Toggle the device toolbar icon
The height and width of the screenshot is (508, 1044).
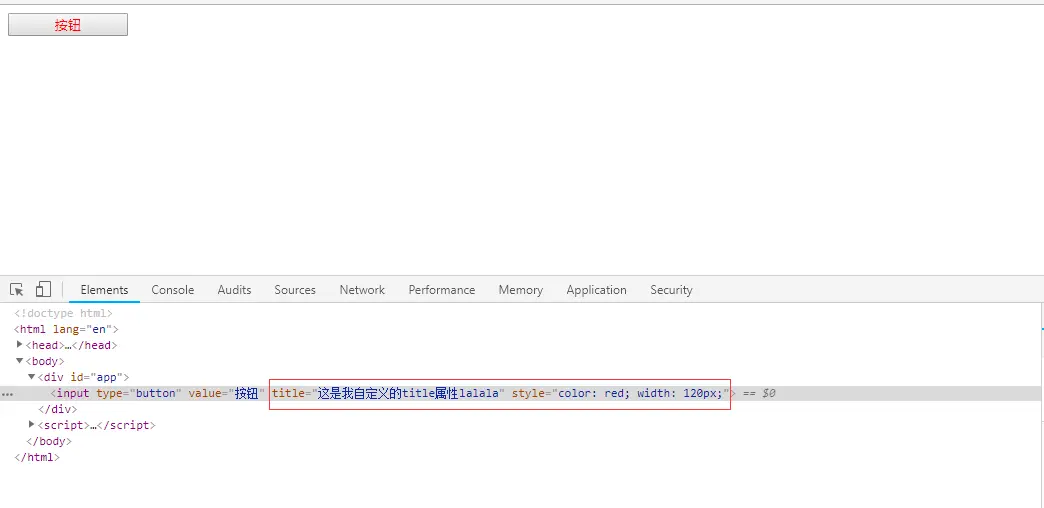click(43, 289)
